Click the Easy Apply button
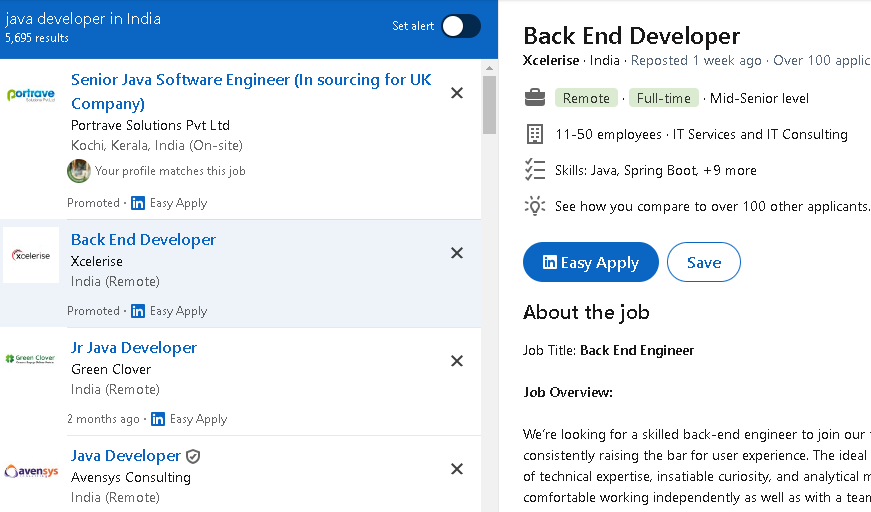This screenshot has height=512, width=871. point(590,262)
